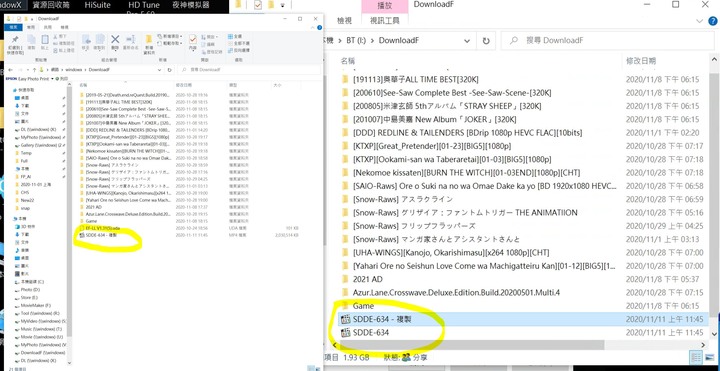Click refresh button in right window address bar
720x371 pixels.
click(486, 40)
